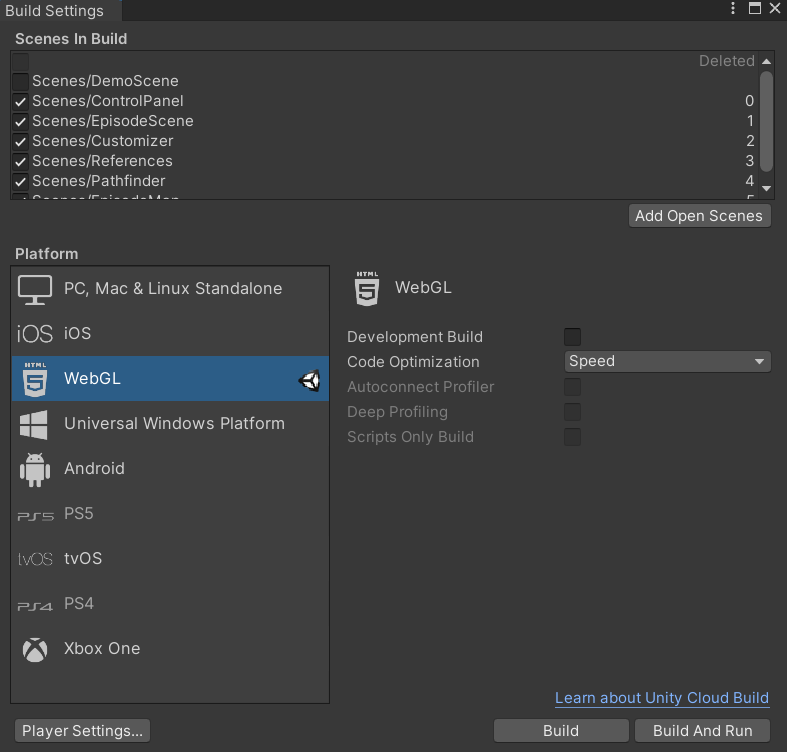Enable the Scenes/DemoScene checkbox

(21, 81)
